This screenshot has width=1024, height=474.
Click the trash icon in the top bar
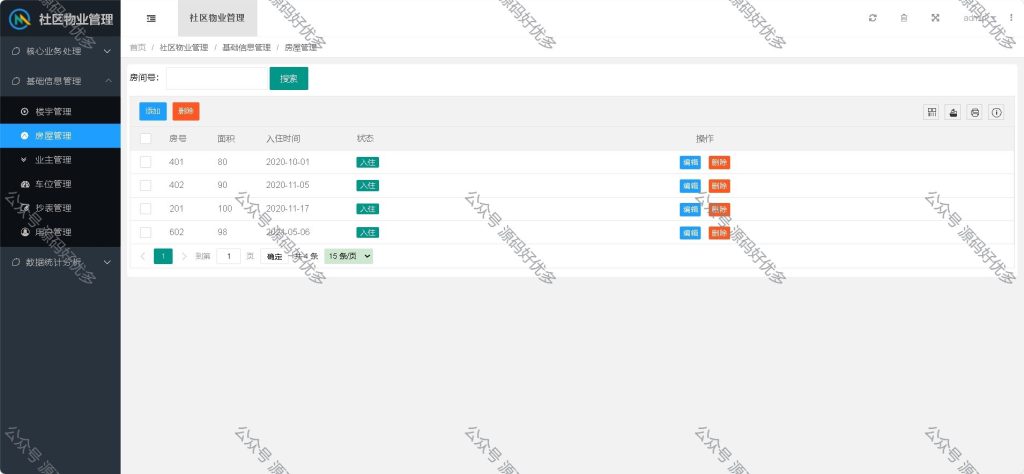[x=904, y=18]
